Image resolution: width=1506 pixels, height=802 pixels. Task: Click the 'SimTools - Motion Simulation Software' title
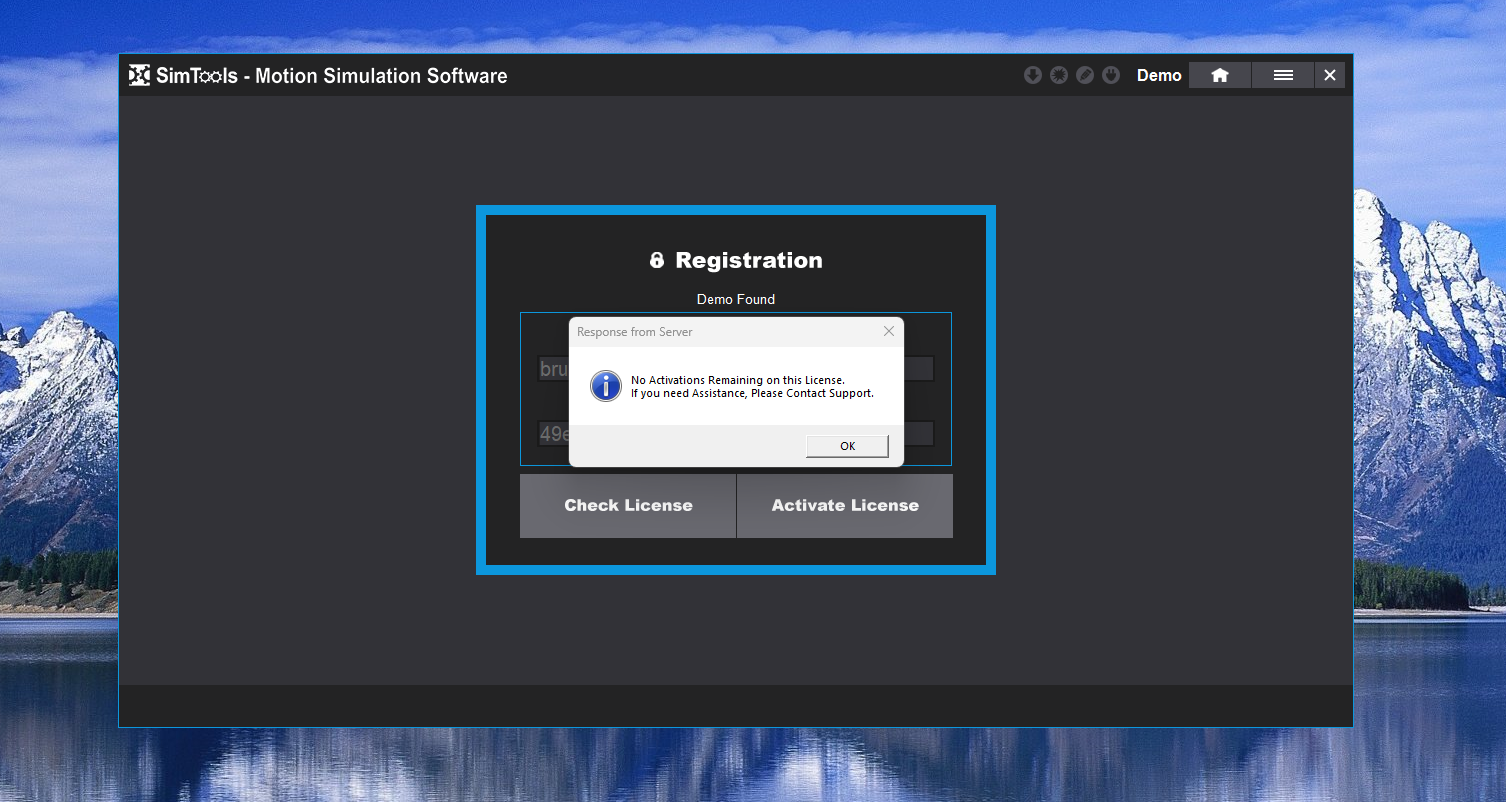click(x=331, y=76)
